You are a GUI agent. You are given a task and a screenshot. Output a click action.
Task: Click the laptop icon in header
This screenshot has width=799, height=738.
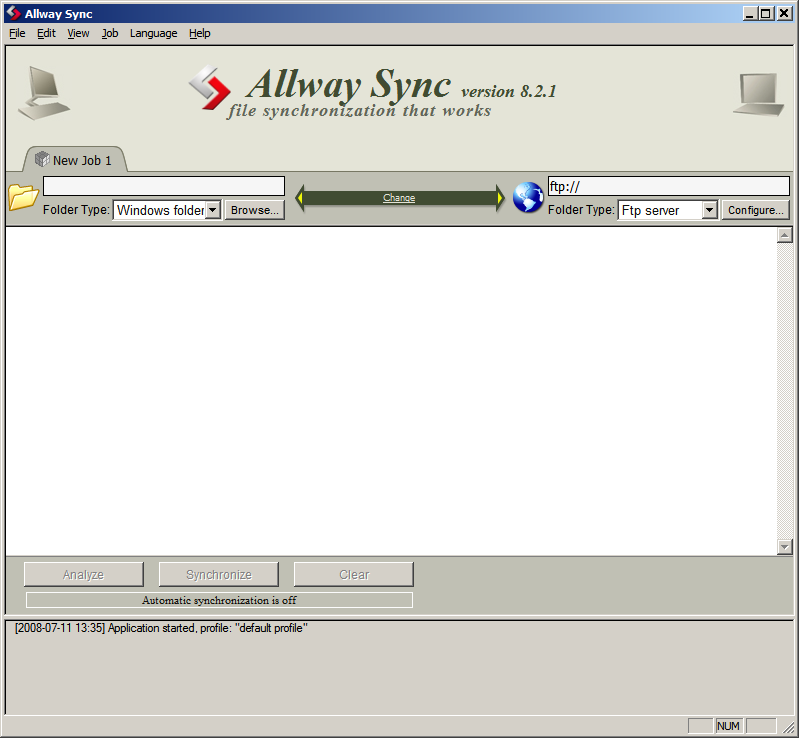click(759, 95)
